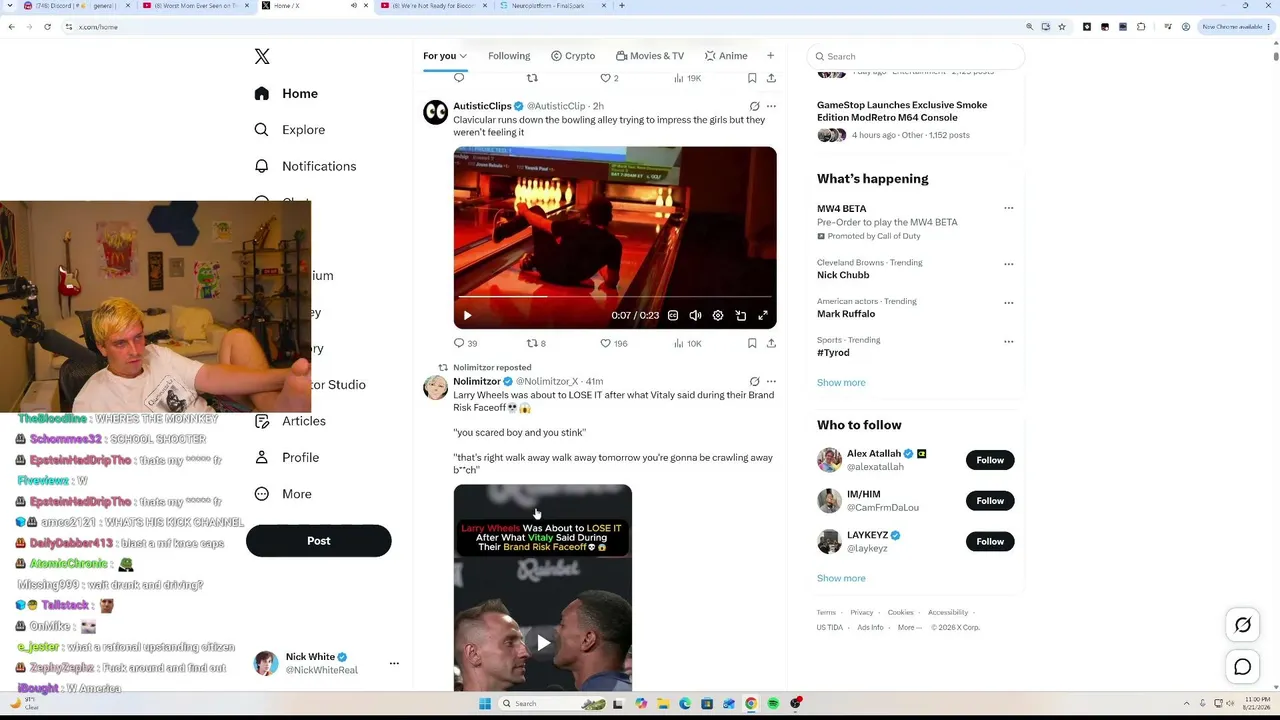The height and width of the screenshot is (720, 1280).
Task: Share the post with 19K views
Action: click(771, 78)
